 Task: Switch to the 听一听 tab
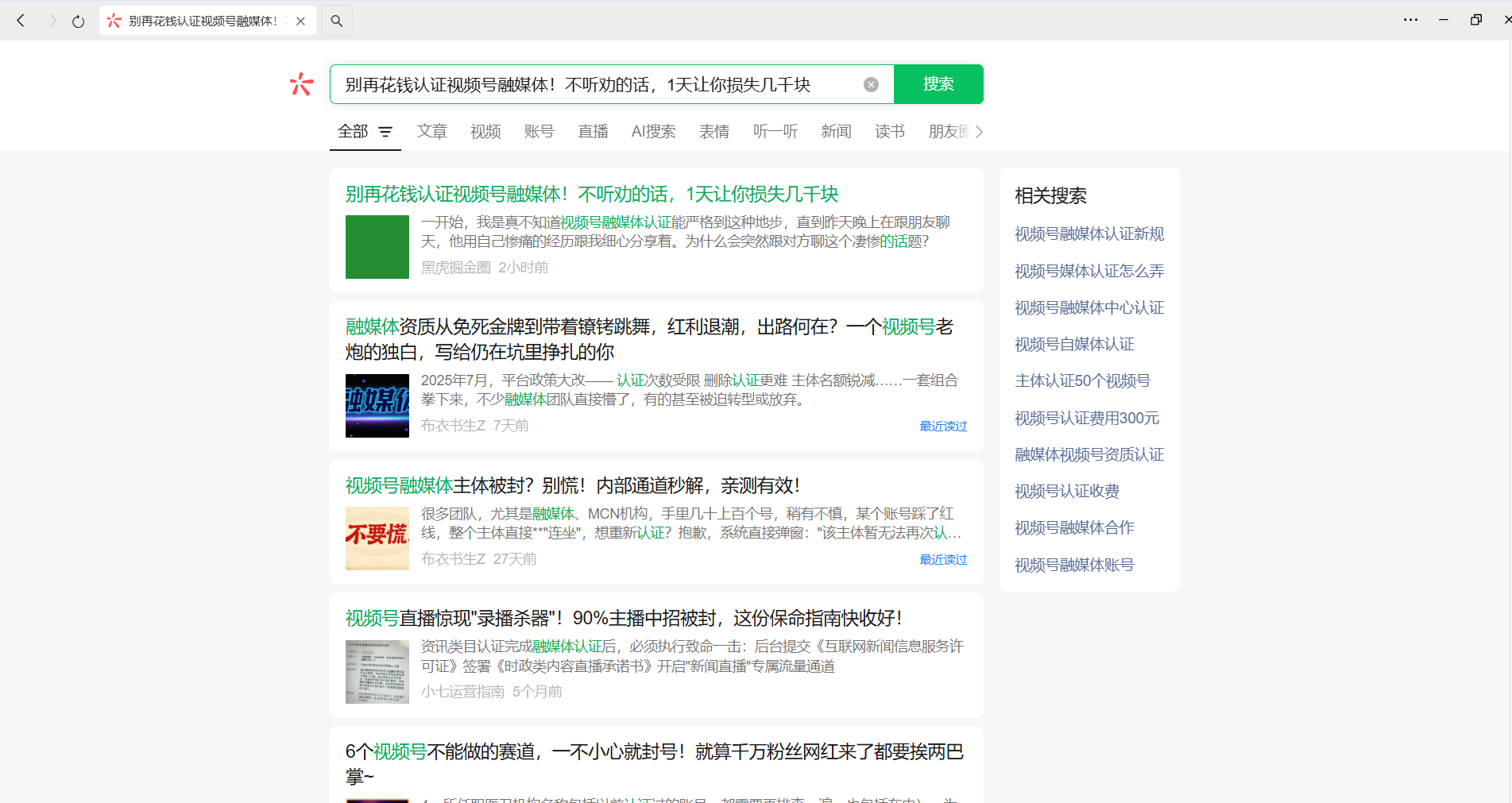click(x=775, y=132)
